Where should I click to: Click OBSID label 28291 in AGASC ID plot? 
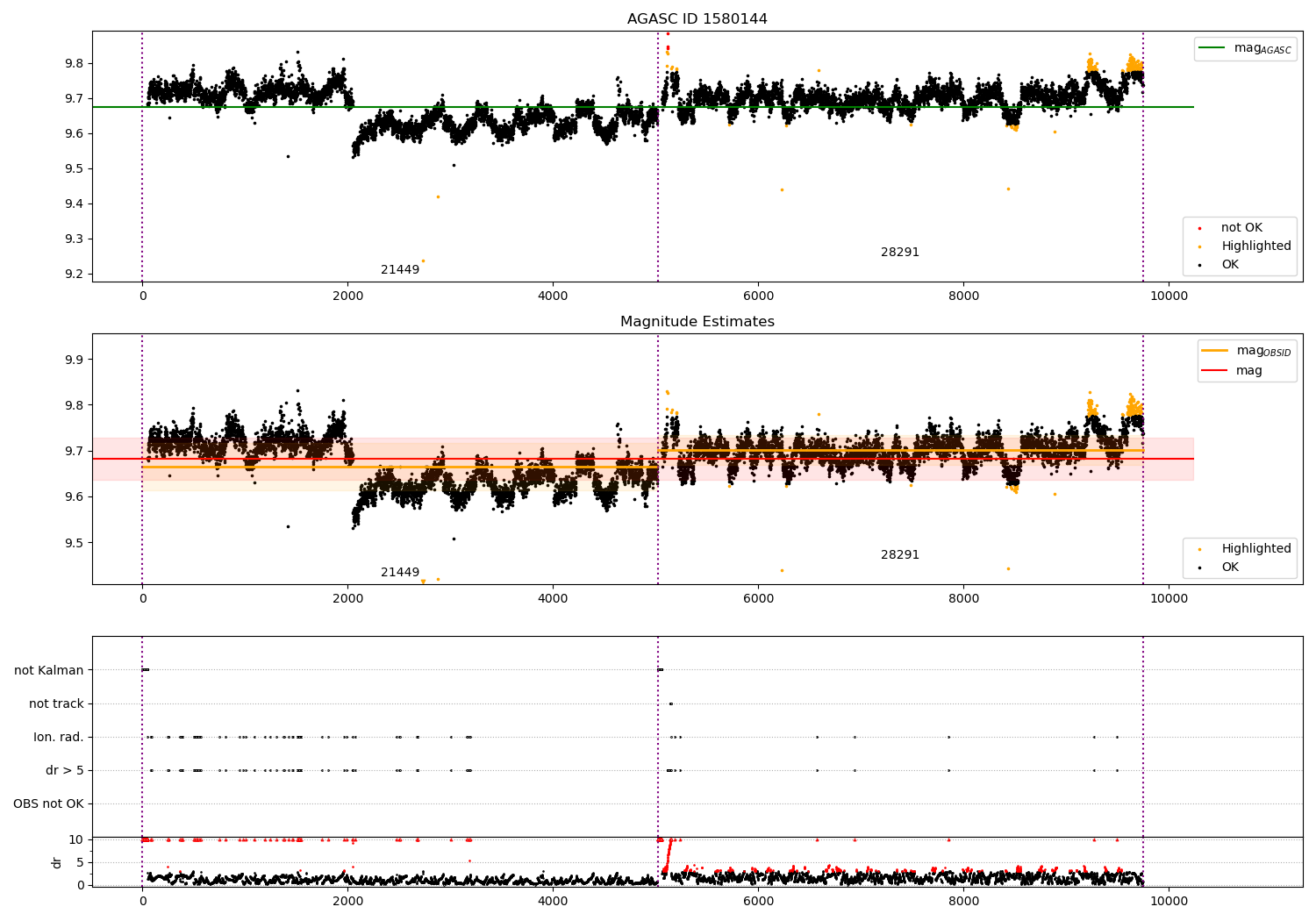[x=900, y=253]
